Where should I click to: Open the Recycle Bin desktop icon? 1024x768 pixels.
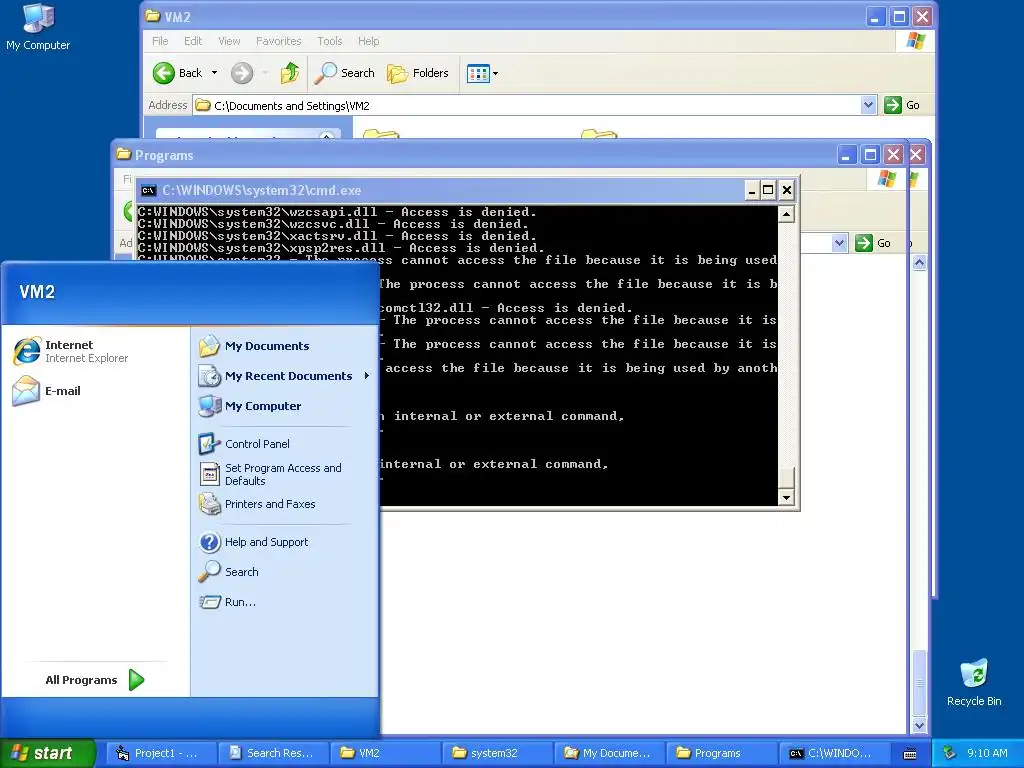click(x=974, y=683)
